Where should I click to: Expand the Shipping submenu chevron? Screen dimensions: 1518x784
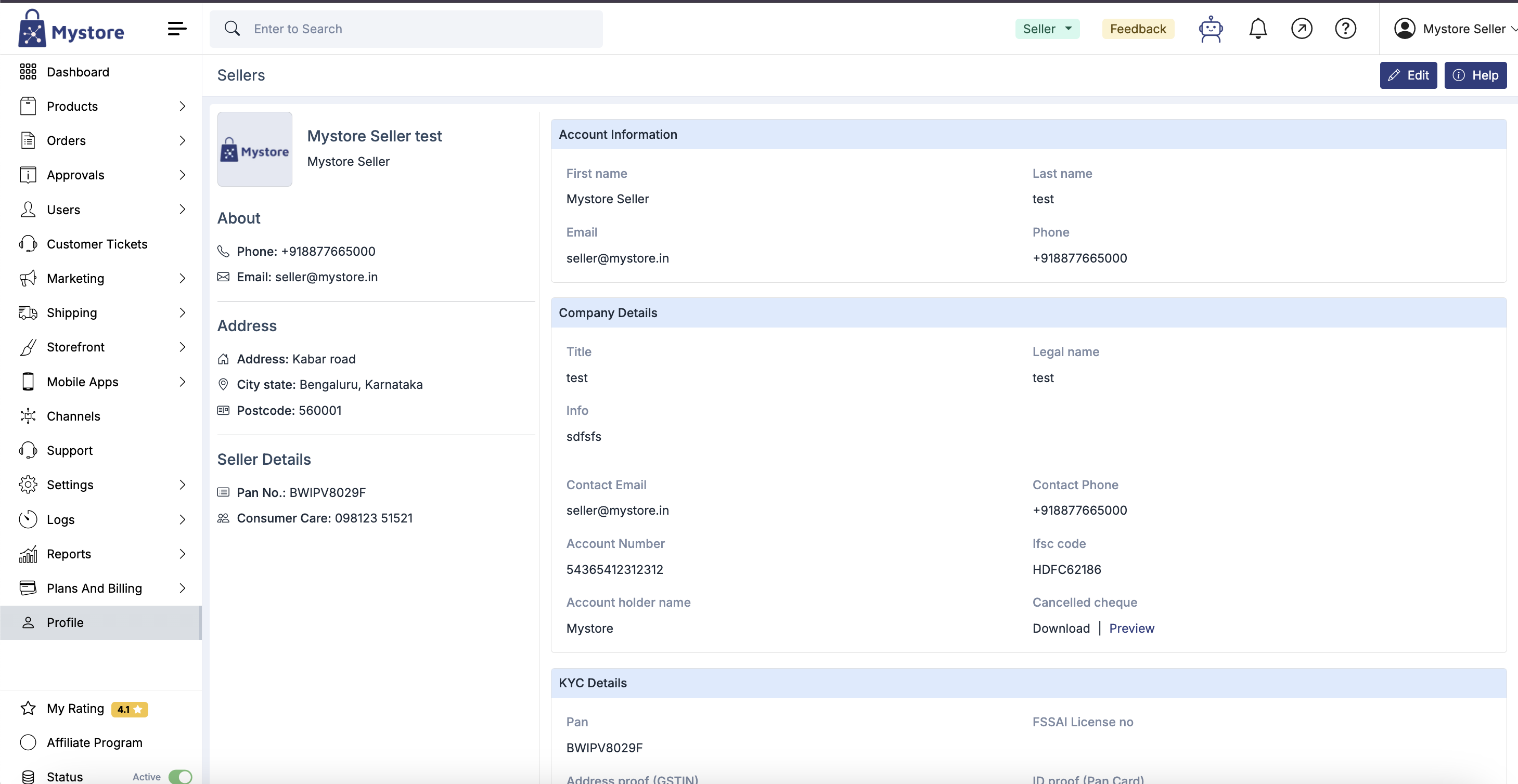coord(182,313)
